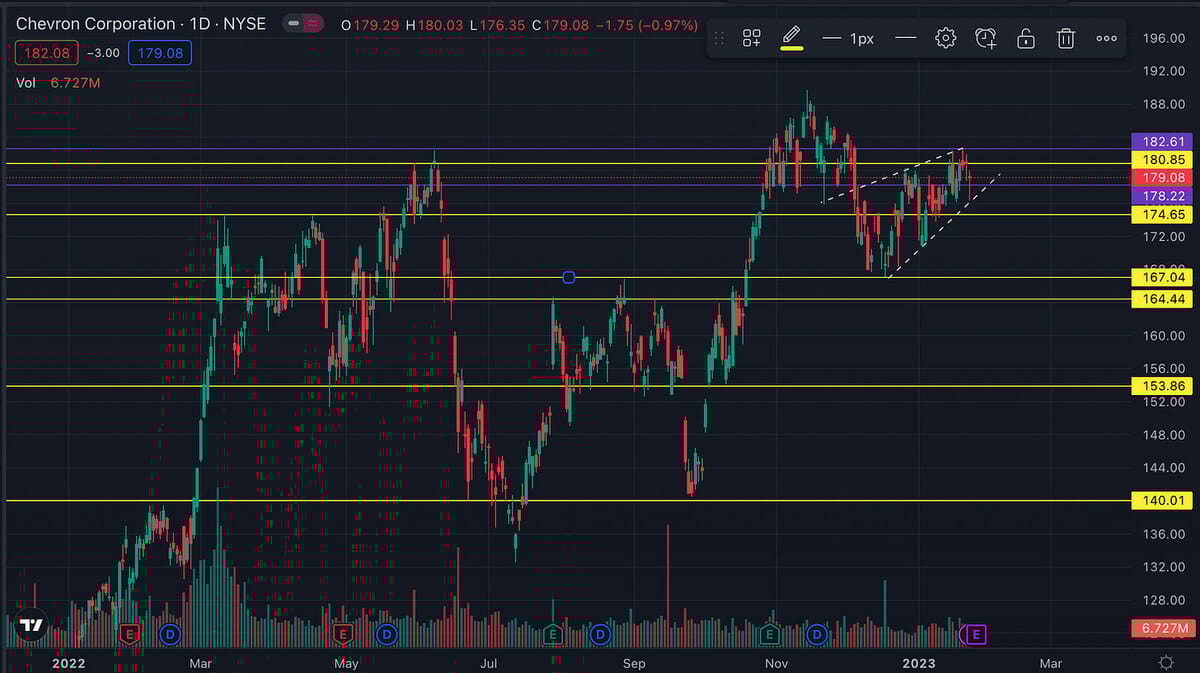Open the dividend marker right of November 2022
Image resolution: width=1200 pixels, height=673 pixels.
click(x=818, y=634)
